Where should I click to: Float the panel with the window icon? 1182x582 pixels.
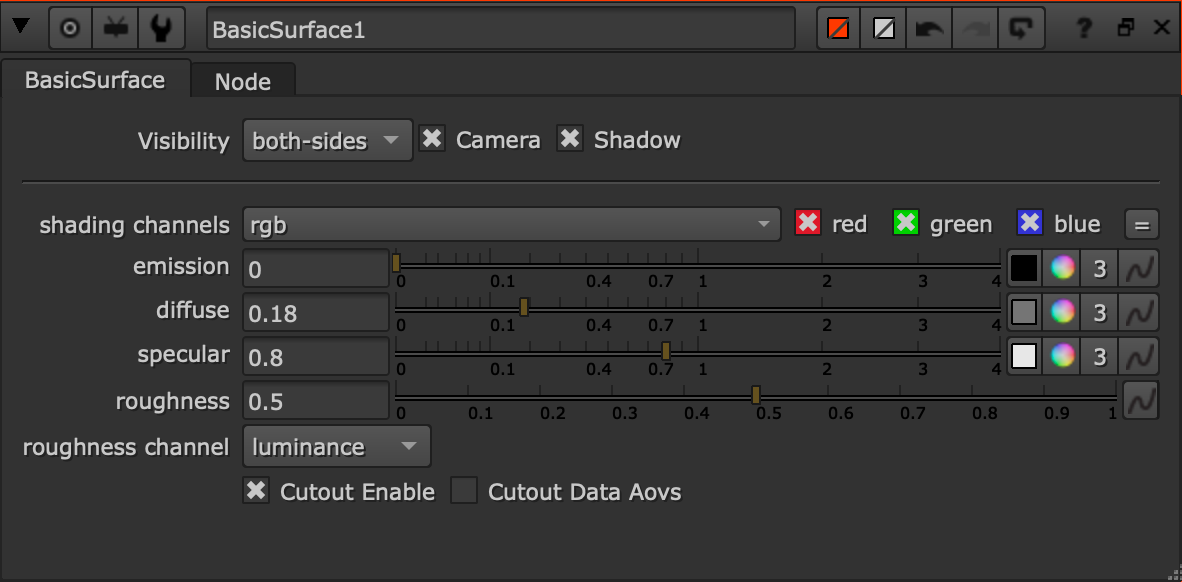click(x=1126, y=28)
